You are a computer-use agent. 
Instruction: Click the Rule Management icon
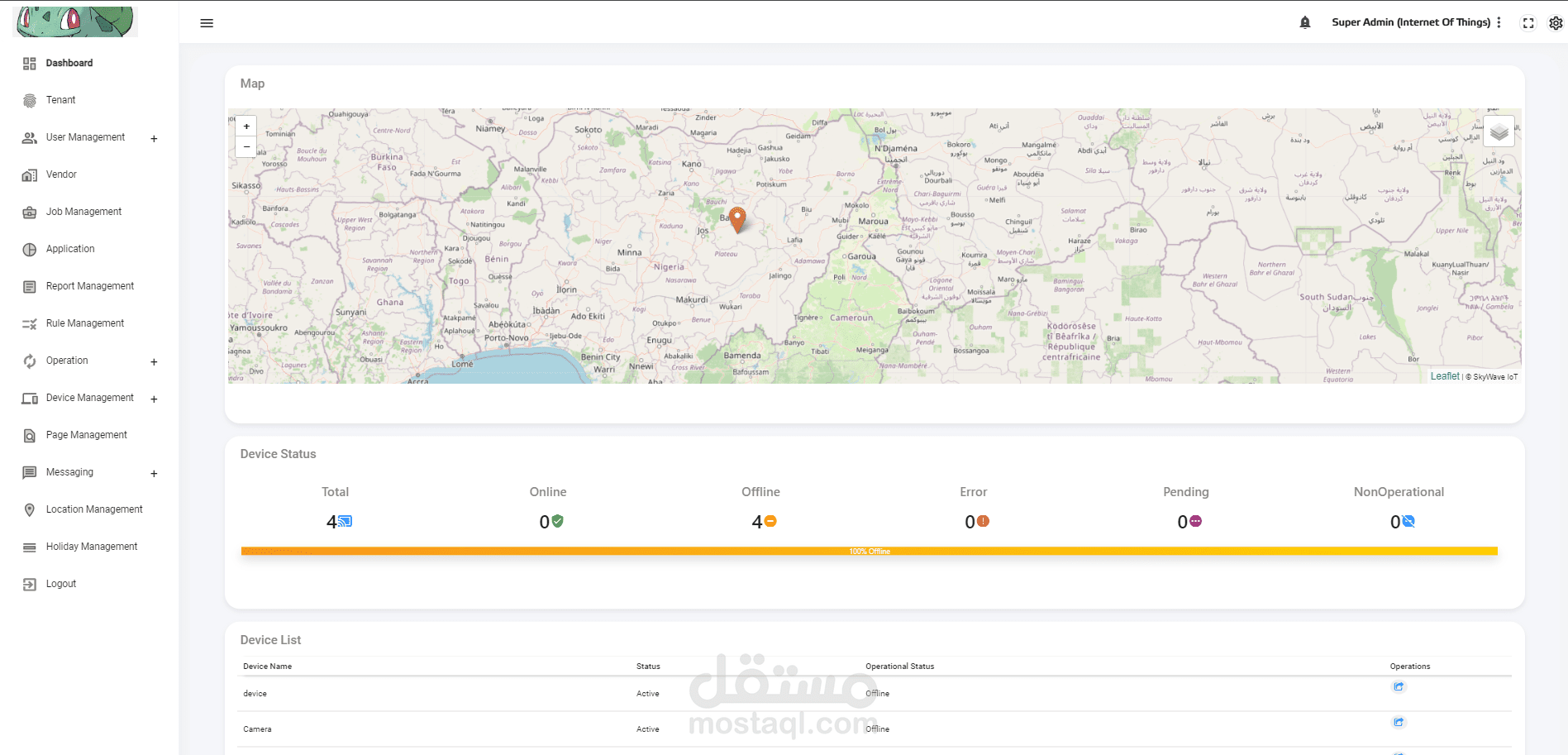coord(30,324)
